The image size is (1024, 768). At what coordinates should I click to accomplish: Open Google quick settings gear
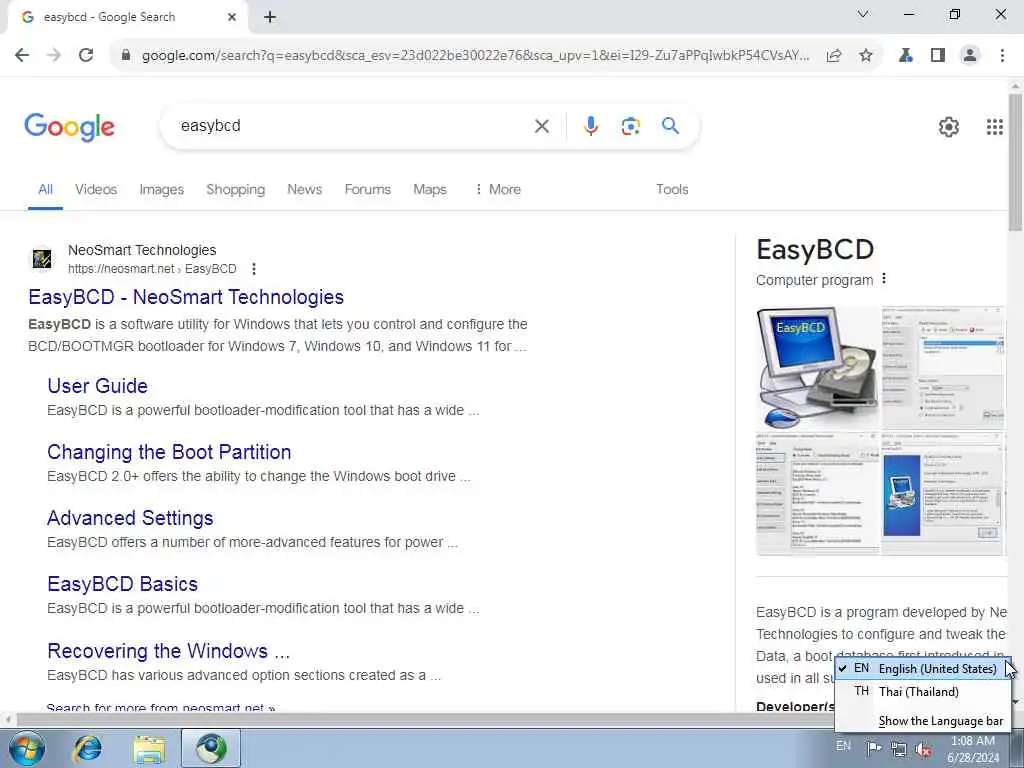(948, 127)
